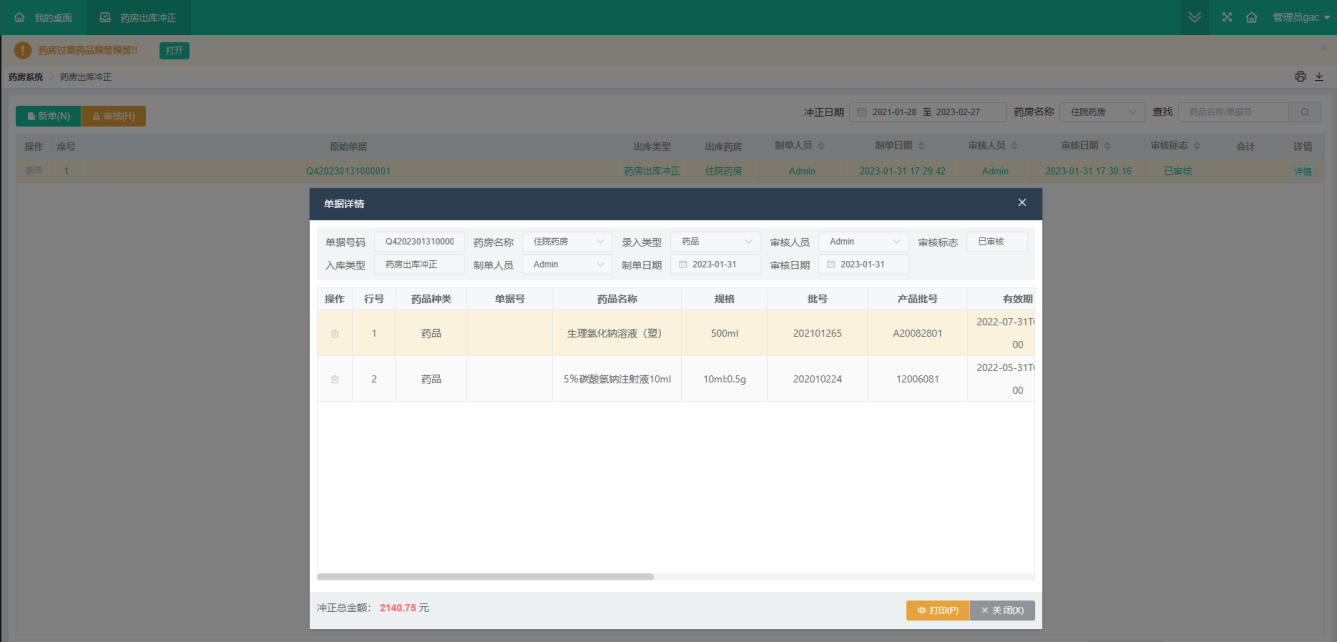Close the 单据详情 dialog with the X

[1022, 203]
